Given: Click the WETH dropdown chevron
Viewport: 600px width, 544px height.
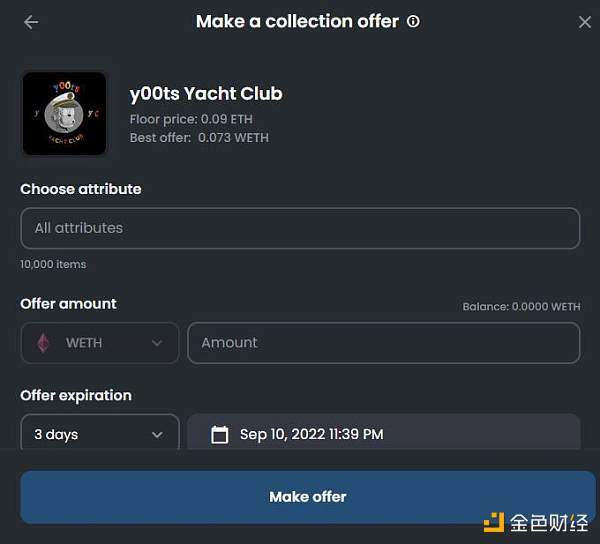Looking at the screenshot, I should (x=157, y=343).
